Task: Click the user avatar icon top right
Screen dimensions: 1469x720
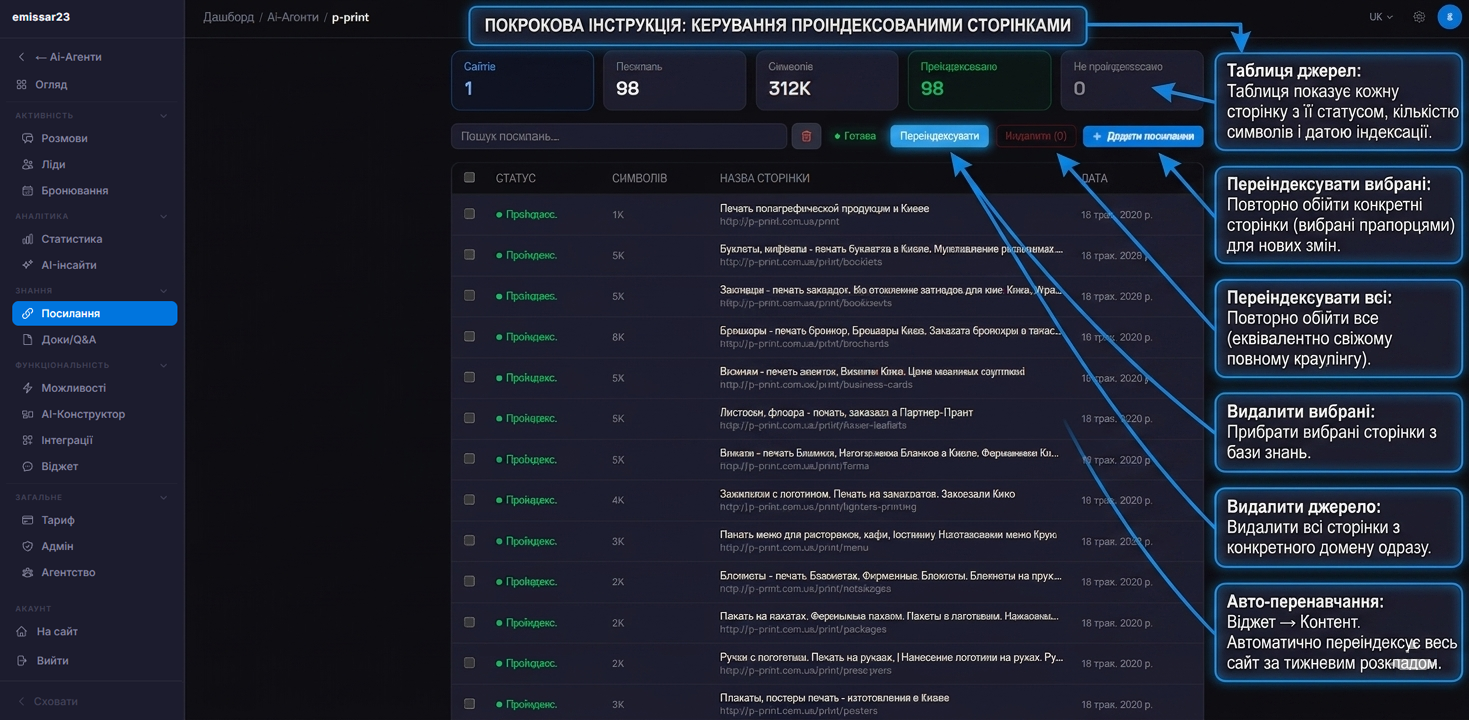Action: (x=1449, y=17)
